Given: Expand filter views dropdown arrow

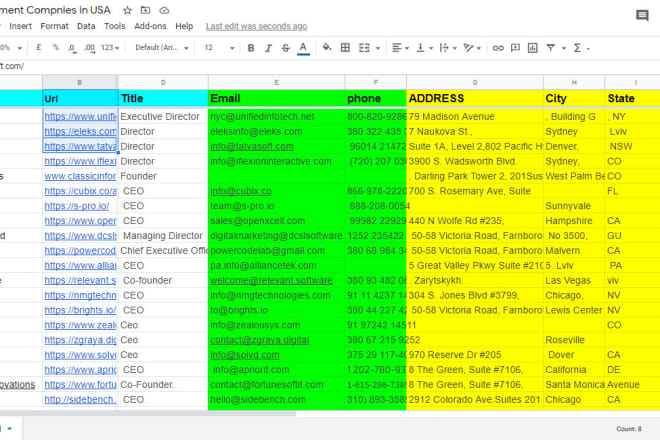Looking at the screenshot, I should [564, 48].
